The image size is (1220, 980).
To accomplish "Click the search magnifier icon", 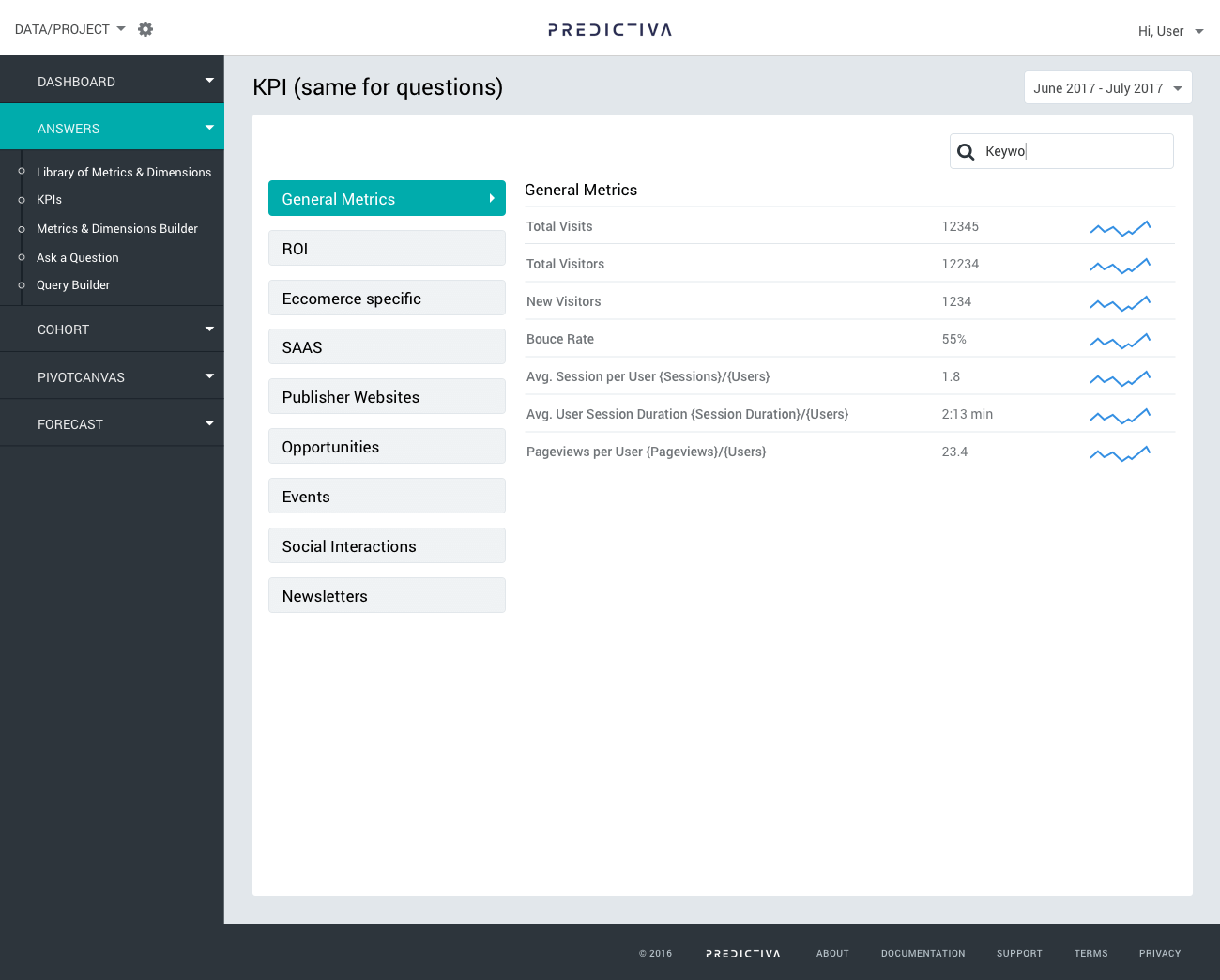I will [x=966, y=152].
